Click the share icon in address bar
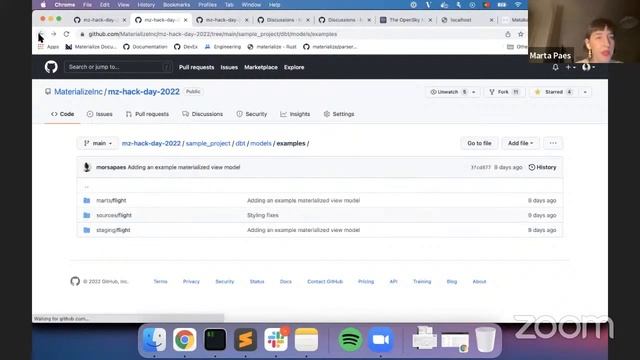Screen dimensions: 640x360 coord(508,34)
